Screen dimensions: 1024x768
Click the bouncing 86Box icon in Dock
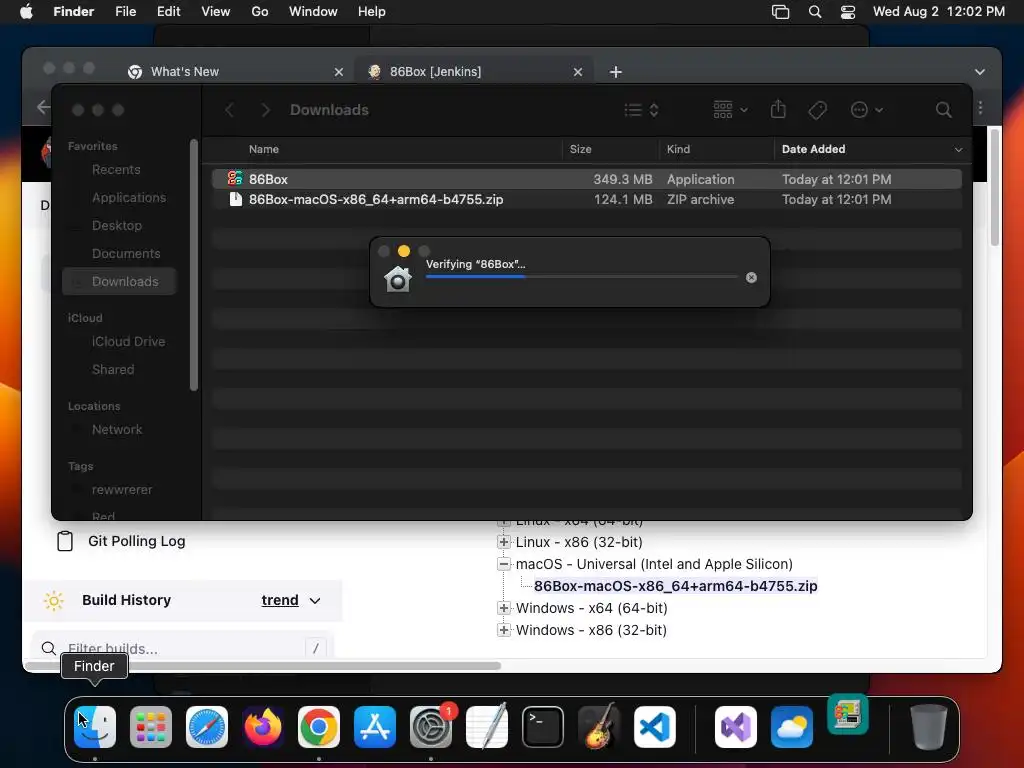pos(848,714)
